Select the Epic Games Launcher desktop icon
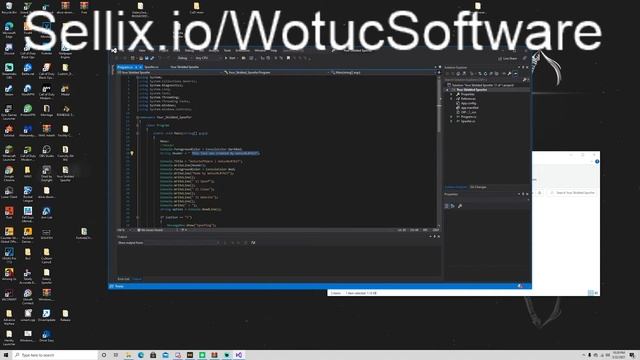Screen dimensions: 640x360 (x=9, y=112)
